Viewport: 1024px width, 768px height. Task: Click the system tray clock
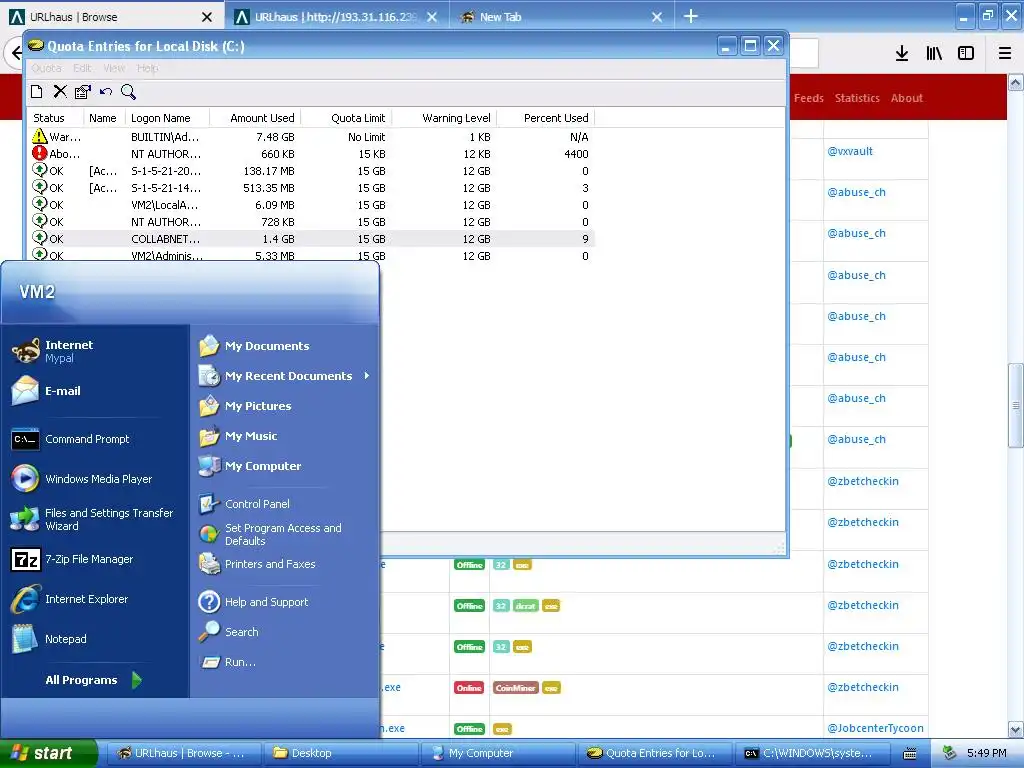click(987, 753)
